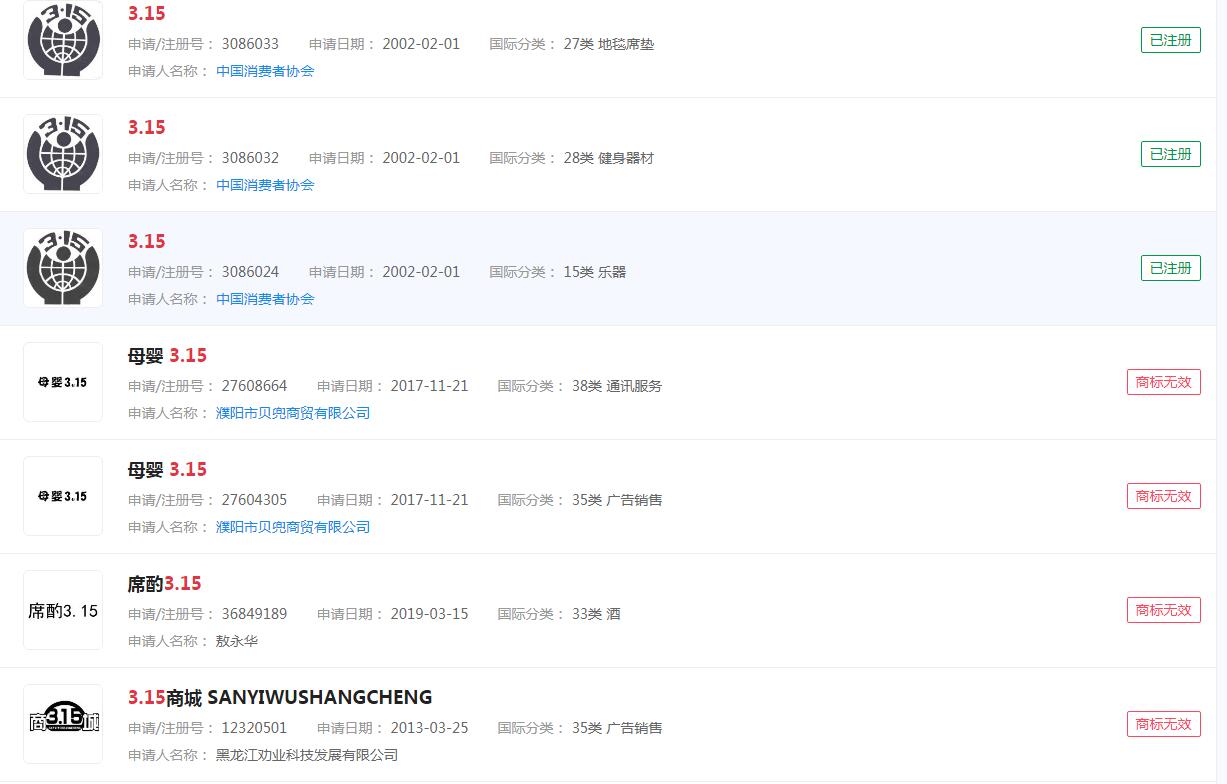Open applicant 濮阳市贝兜商贸有限公司 for registration 27608664
This screenshot has height=784, width=1227.
(293, 413)
